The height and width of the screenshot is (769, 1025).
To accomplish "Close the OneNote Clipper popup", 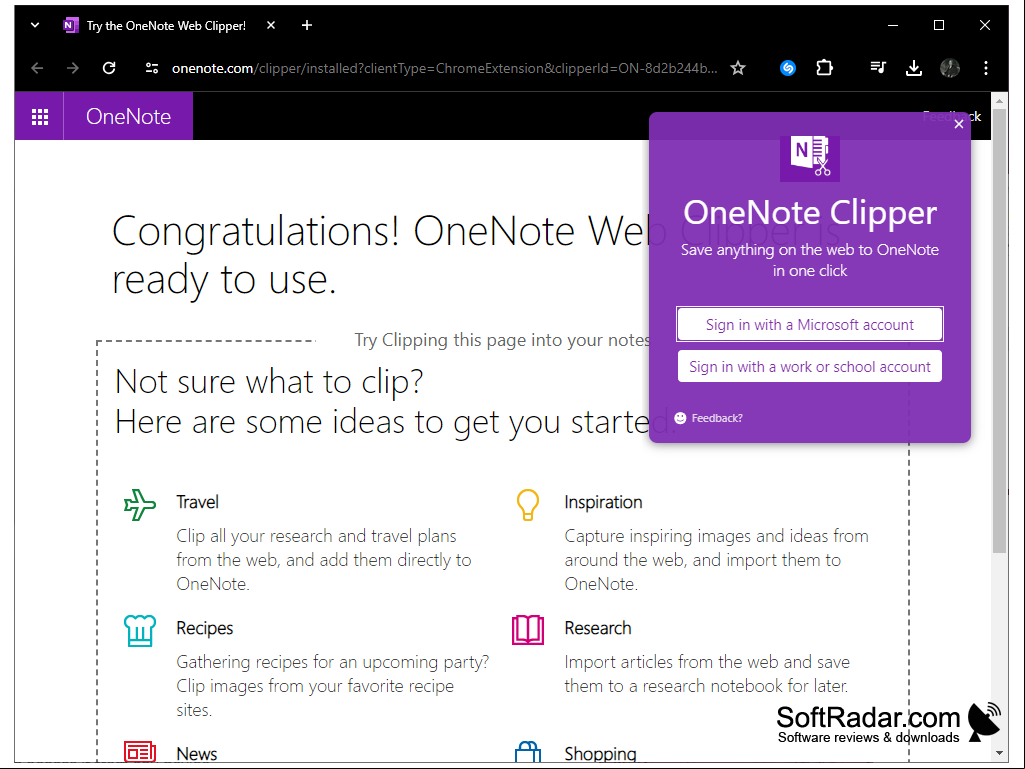I will pyautogui.click(x=958, y=124).
